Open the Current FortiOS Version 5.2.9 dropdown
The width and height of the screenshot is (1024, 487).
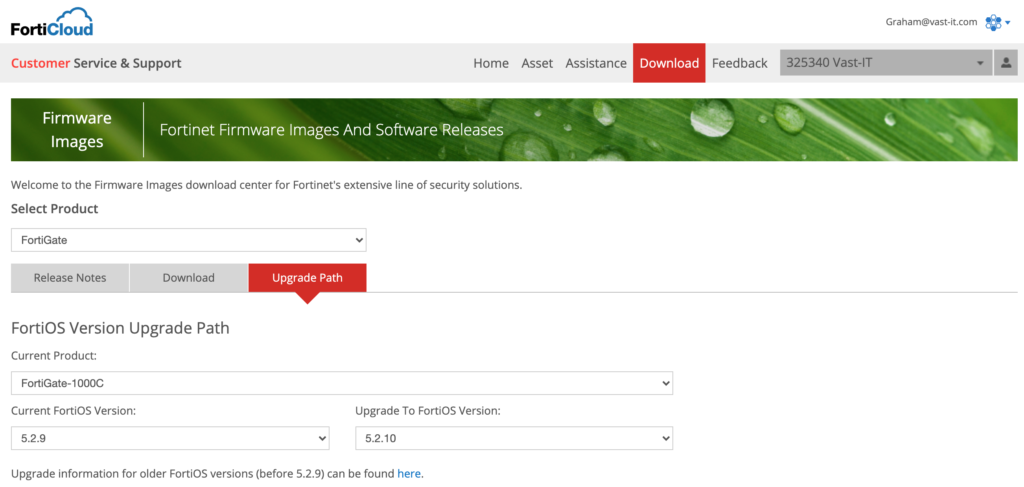[x=170, y=438]
